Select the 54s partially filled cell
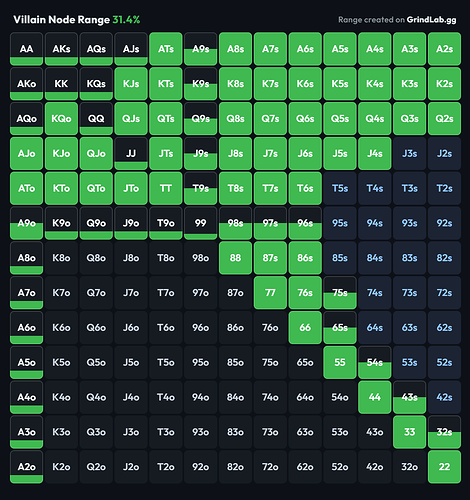Screen dimensions: 470x500 [375, 362]
